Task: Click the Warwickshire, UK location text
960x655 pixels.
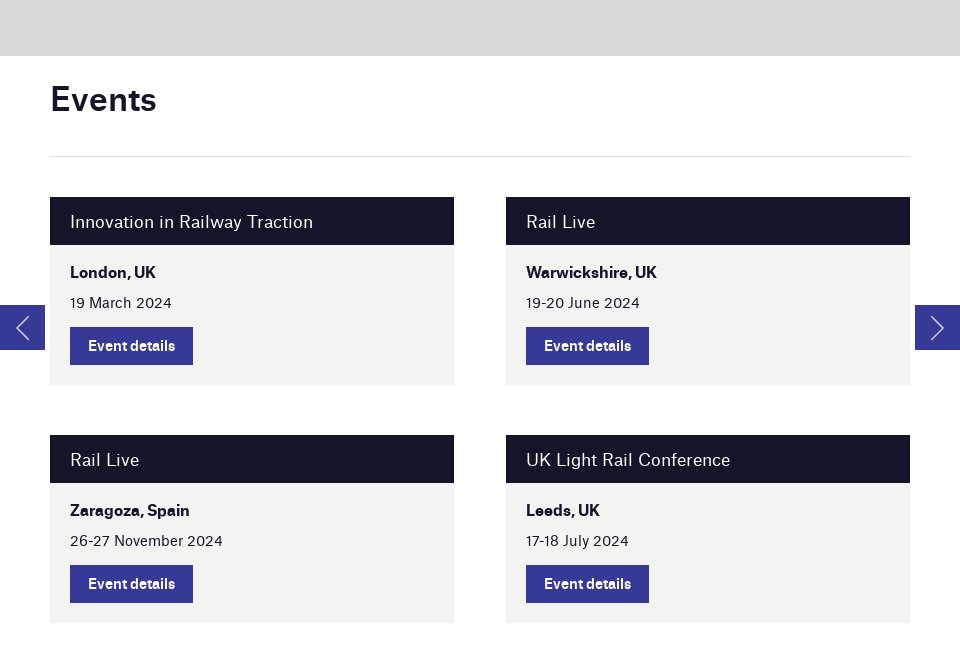Action: (591, 272)
